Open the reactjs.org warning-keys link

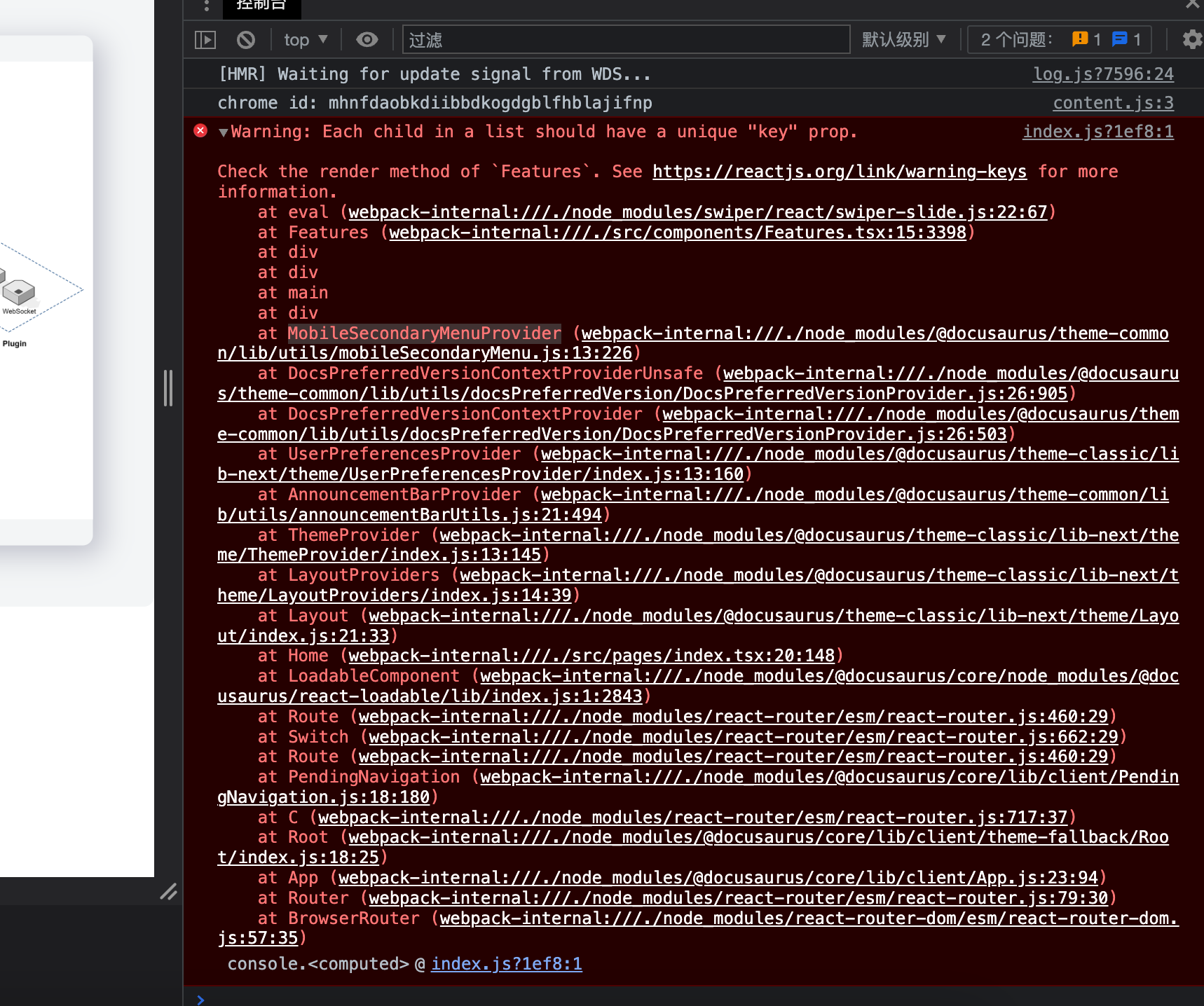[839, 172]
